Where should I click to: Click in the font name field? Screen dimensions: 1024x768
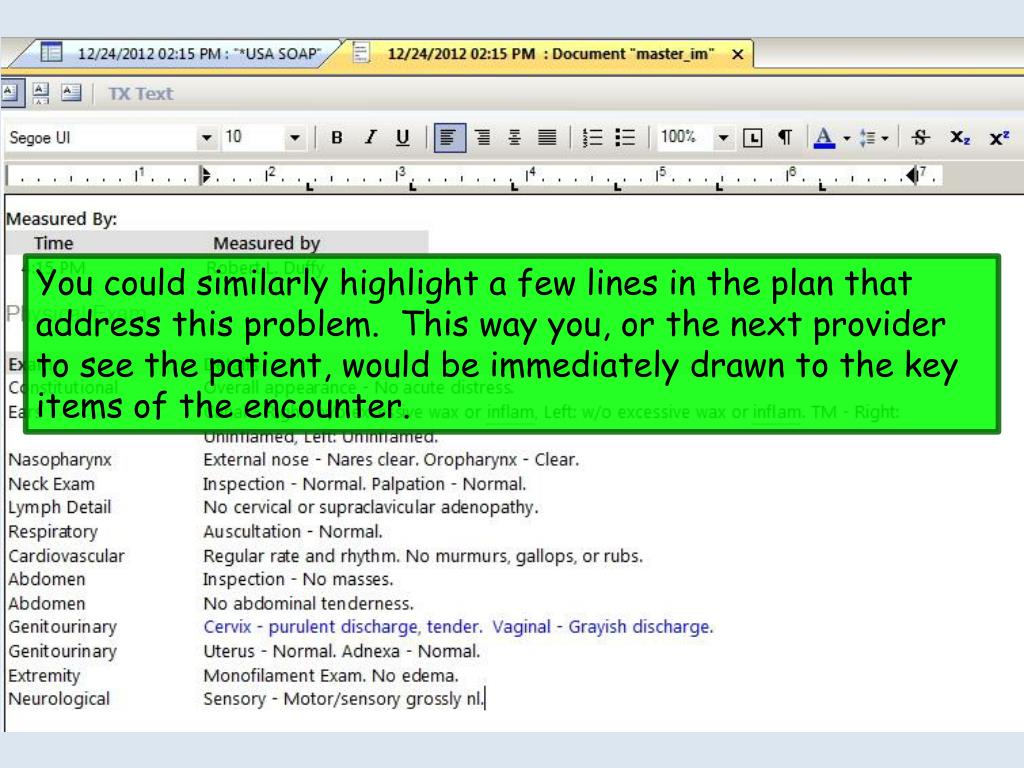pyautogui.click(x=101, y=138)
